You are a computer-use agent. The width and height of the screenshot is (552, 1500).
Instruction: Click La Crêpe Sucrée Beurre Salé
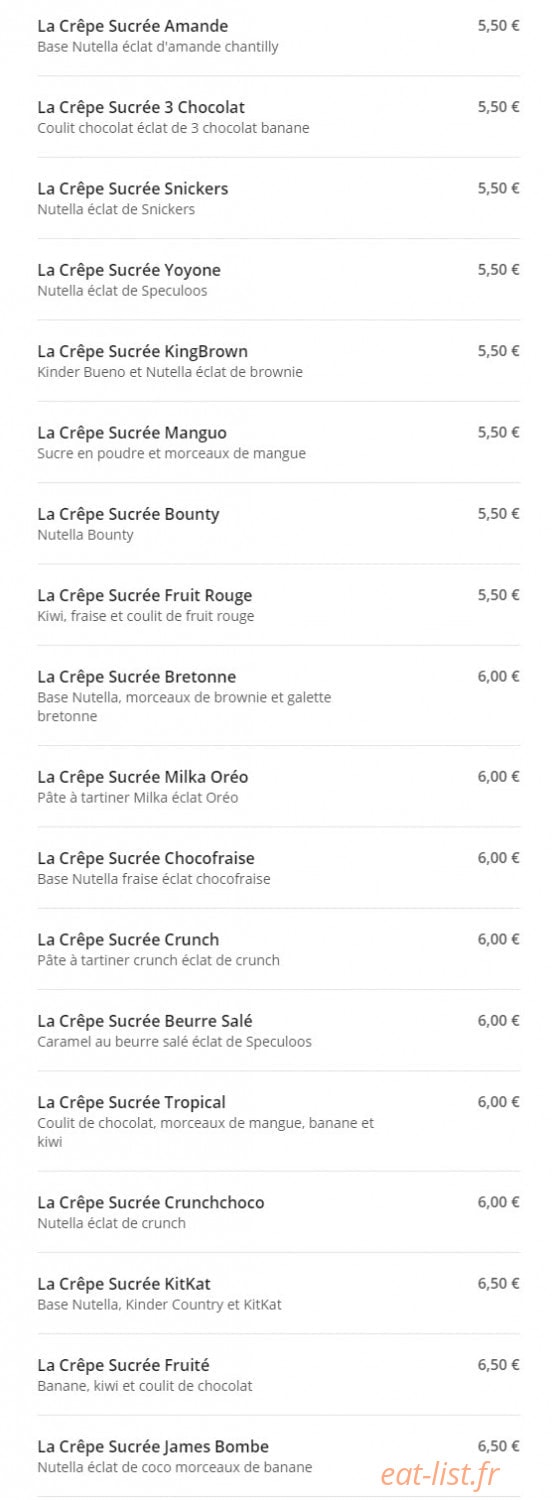click(x=144, y=1021)
